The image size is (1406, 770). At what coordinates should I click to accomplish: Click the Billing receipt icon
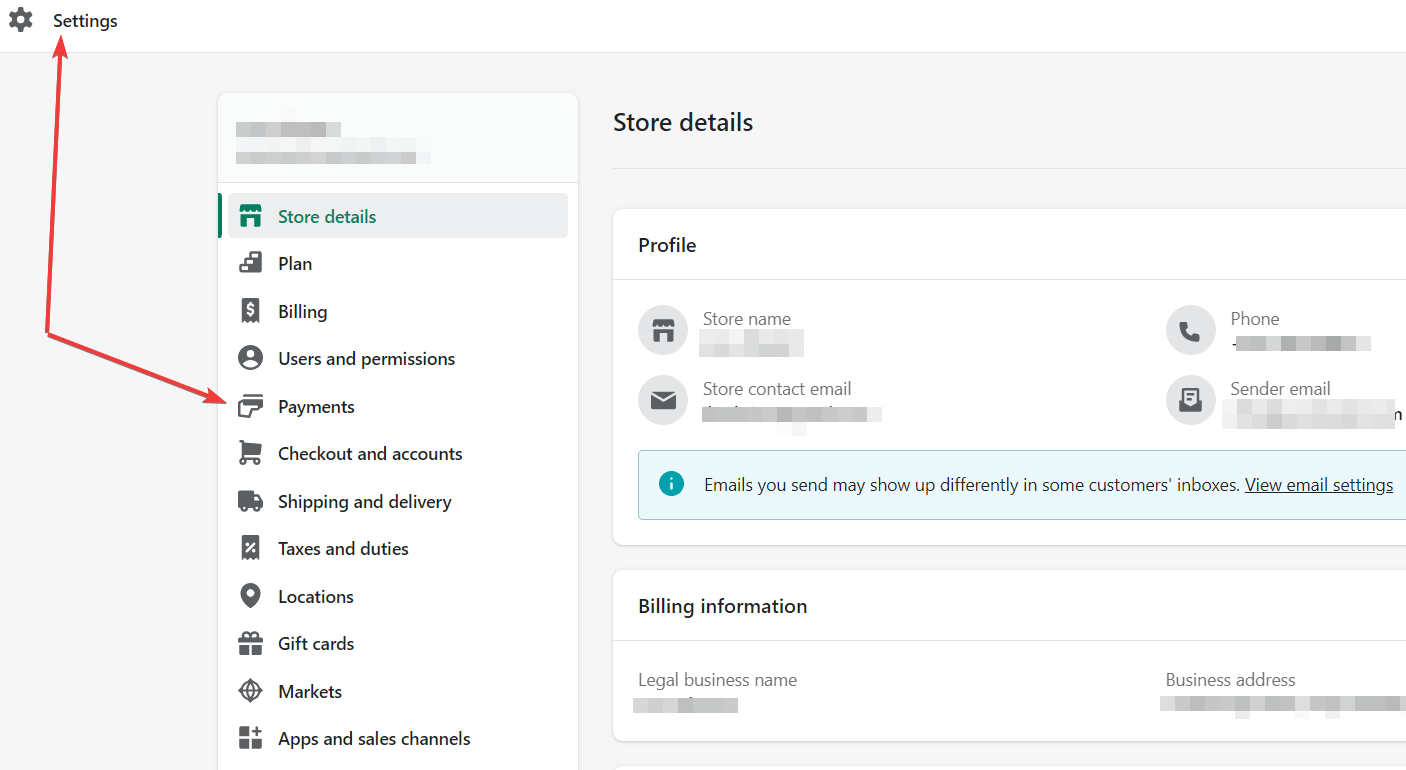(x=250, y=311)
